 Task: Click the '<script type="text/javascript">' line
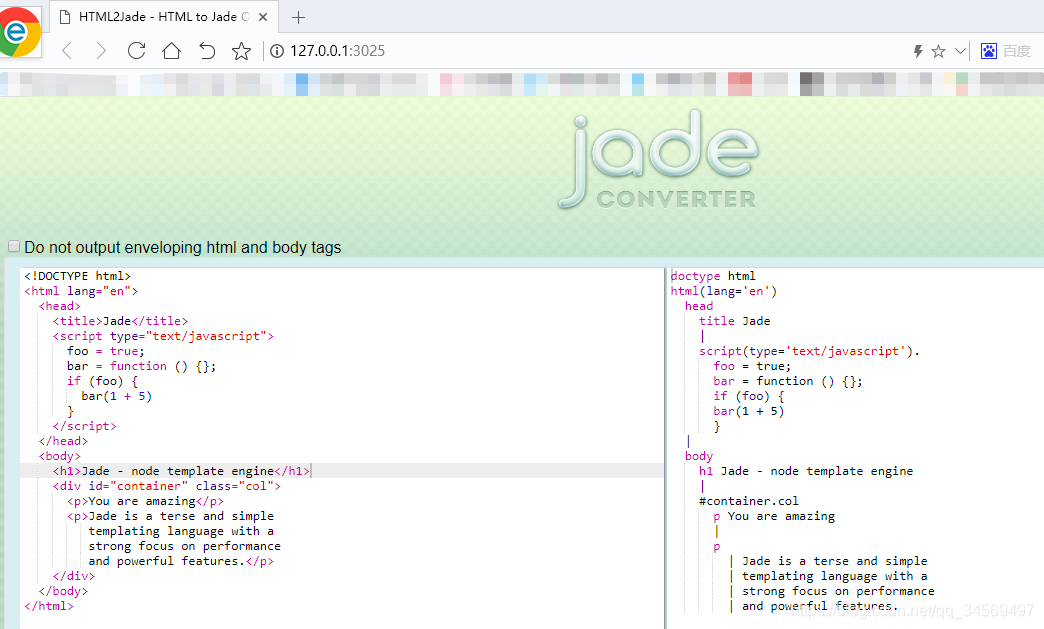(163, 336)
